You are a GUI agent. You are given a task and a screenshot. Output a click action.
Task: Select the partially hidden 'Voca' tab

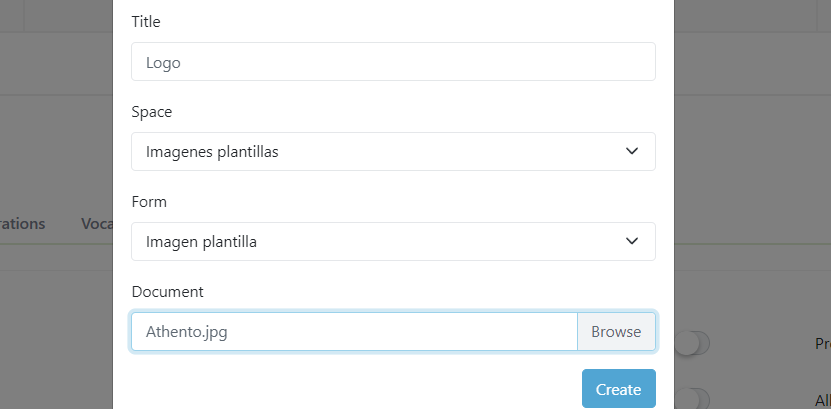96,224
